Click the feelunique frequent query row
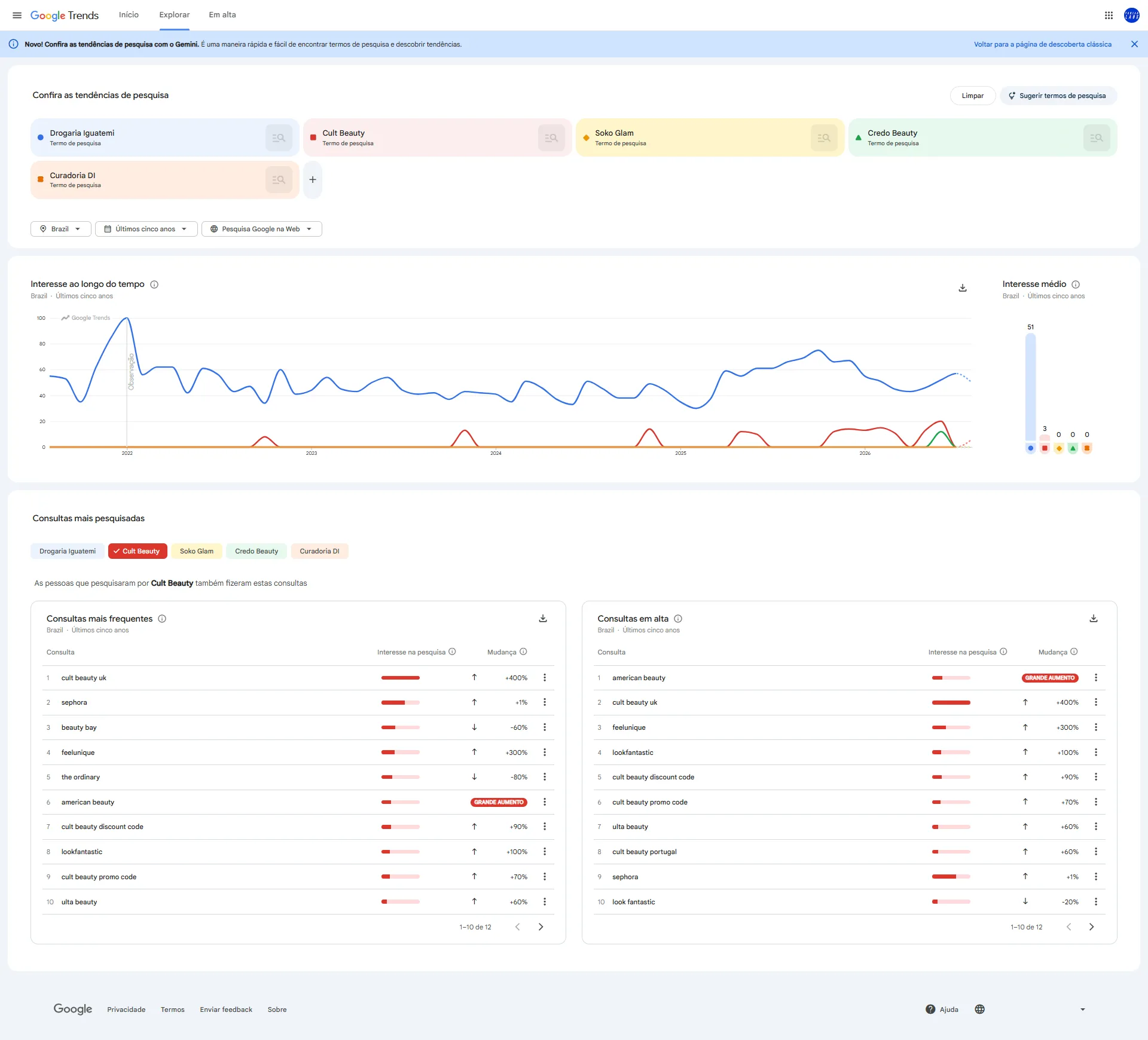 click(x=298, y=752)
